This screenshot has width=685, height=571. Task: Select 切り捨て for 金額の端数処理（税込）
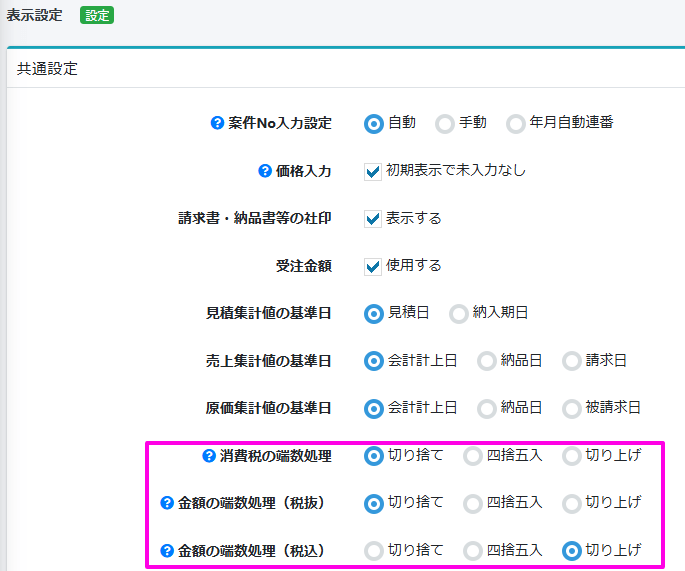[374, 551]
